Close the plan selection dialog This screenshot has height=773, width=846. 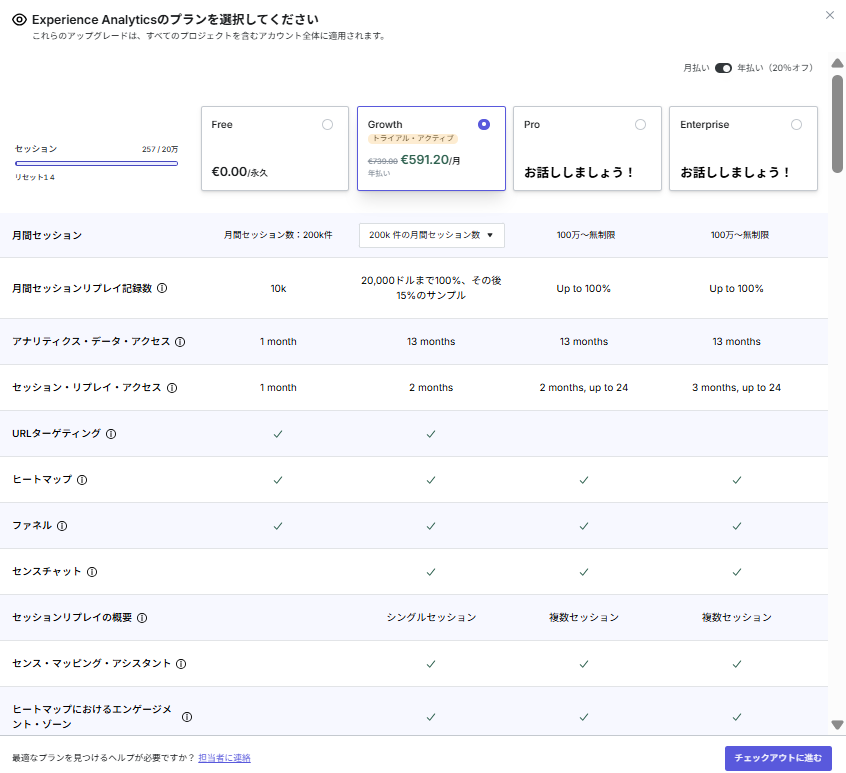830,15
